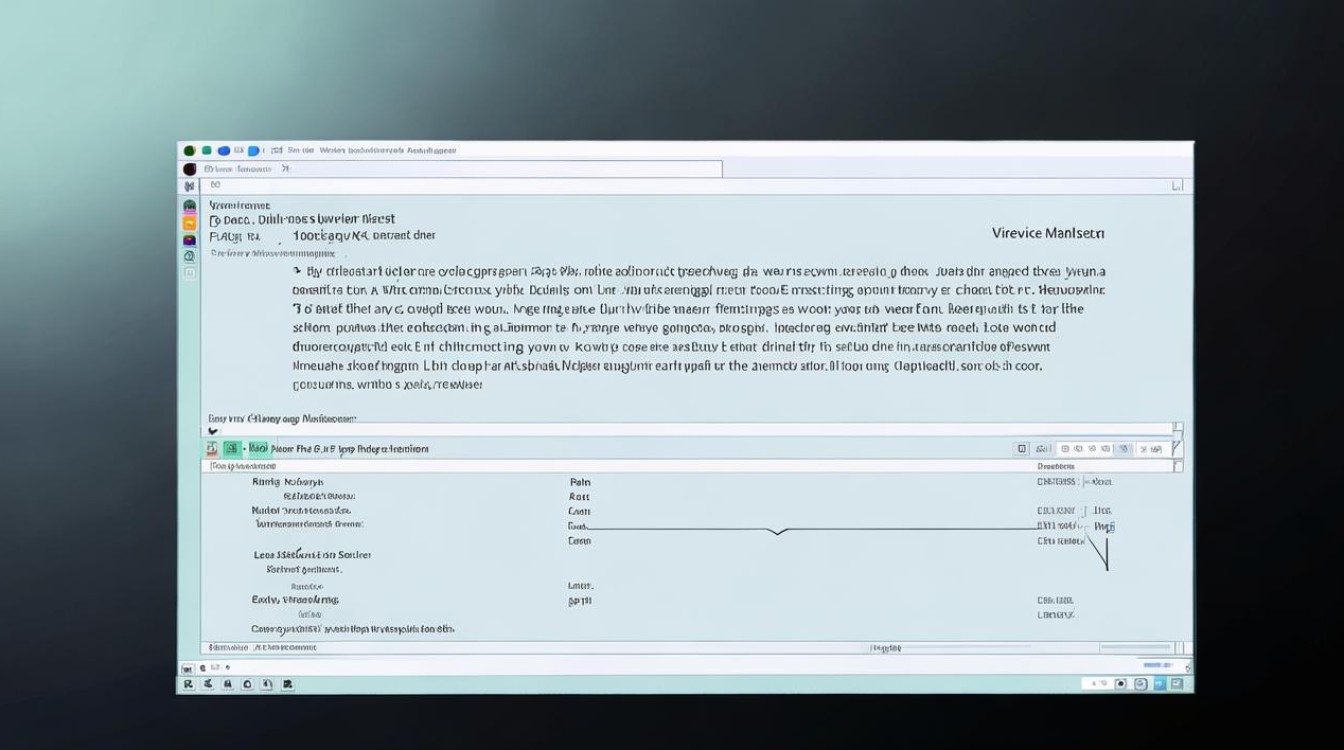The height and width of the screenshot is (750, 1344).
Task: Click the green-and-pink icon in left sidebar
Action: pyautogui.click(x=189, y=206)
